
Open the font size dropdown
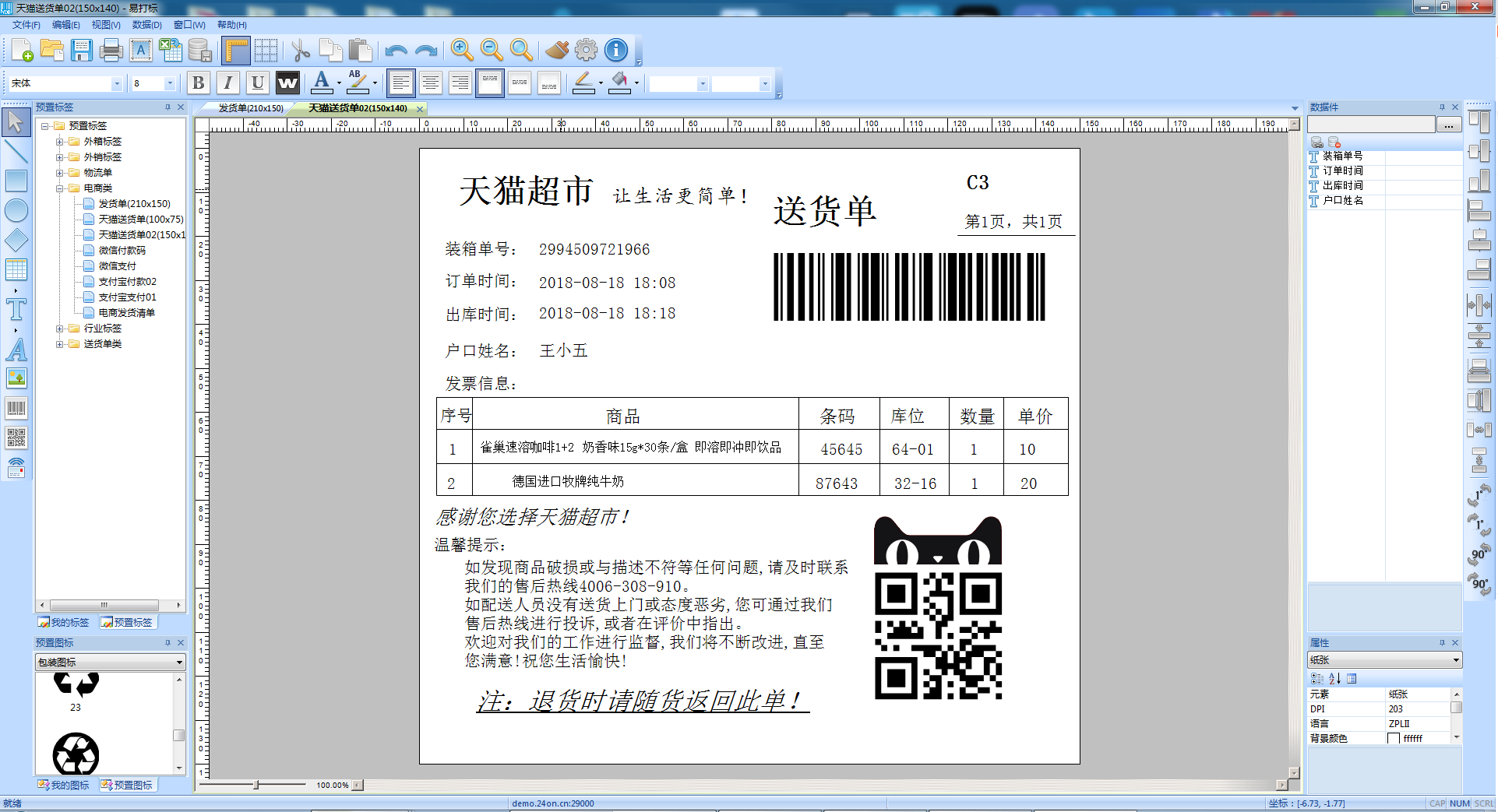coord(170,83)
